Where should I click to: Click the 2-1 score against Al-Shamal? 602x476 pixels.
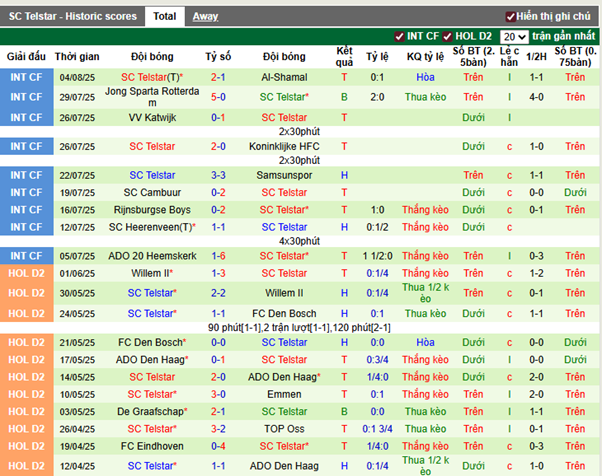(218, 77)
